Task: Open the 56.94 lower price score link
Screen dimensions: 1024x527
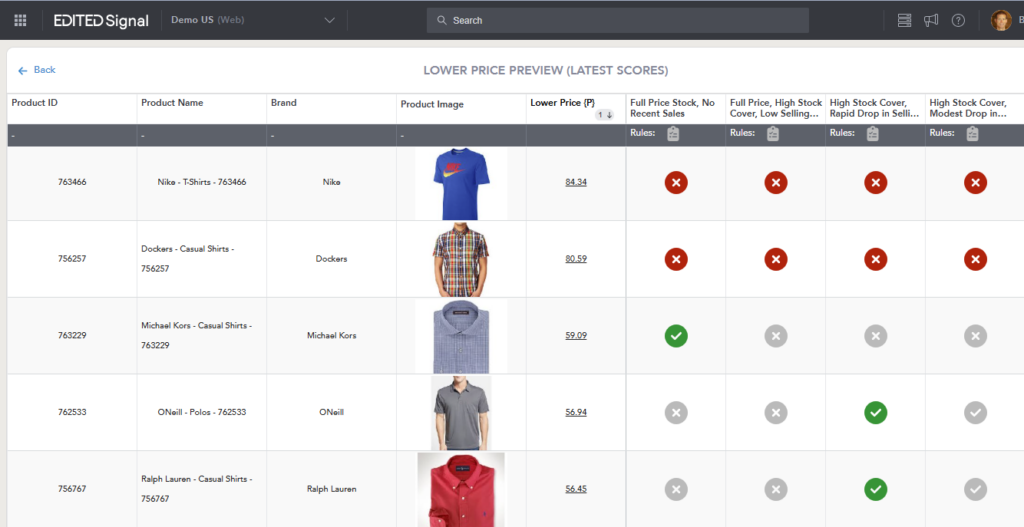Action: coord(576,412)
